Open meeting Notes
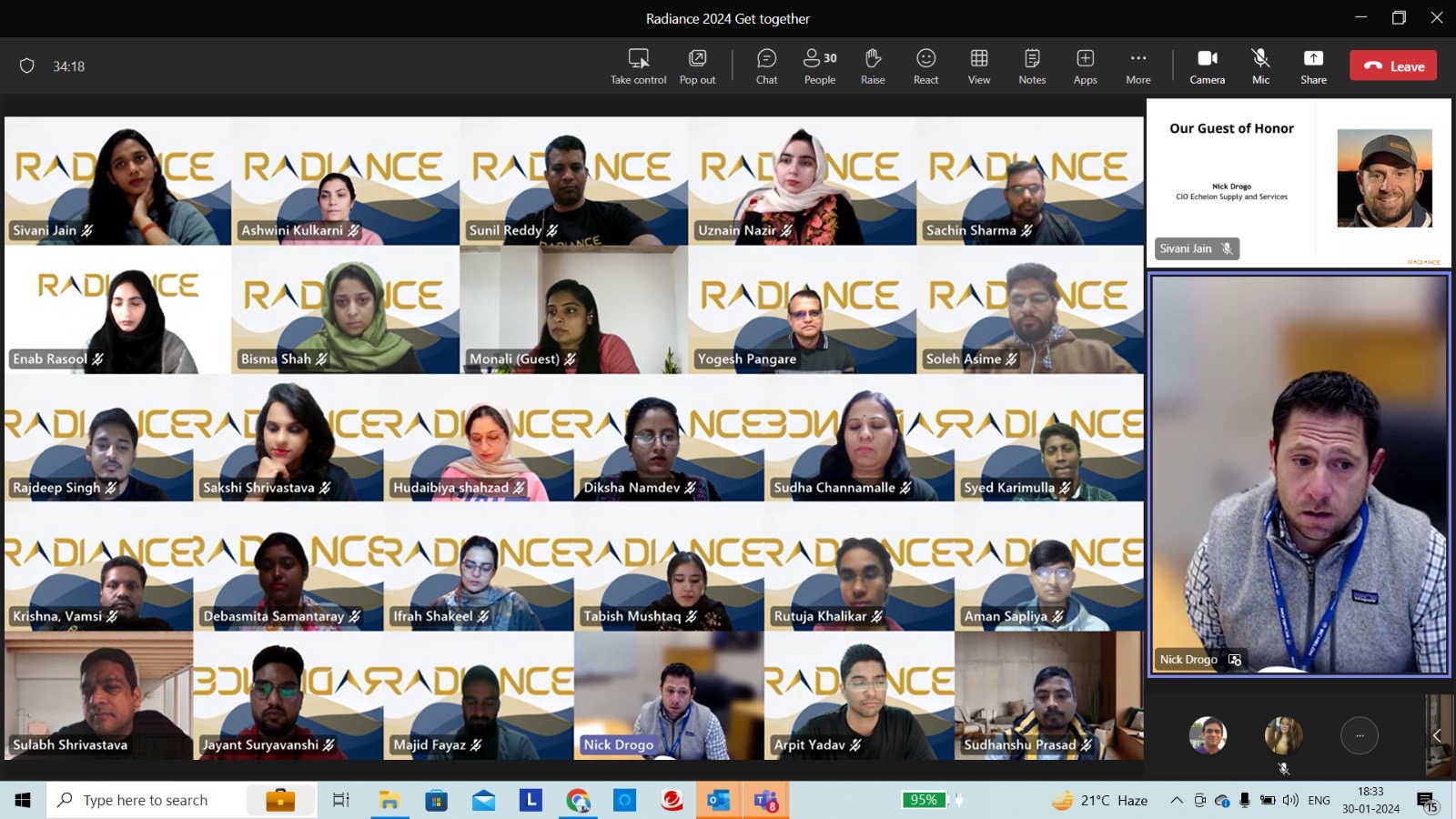Viewport: 1456px width, 819px height. (1032, 66)
